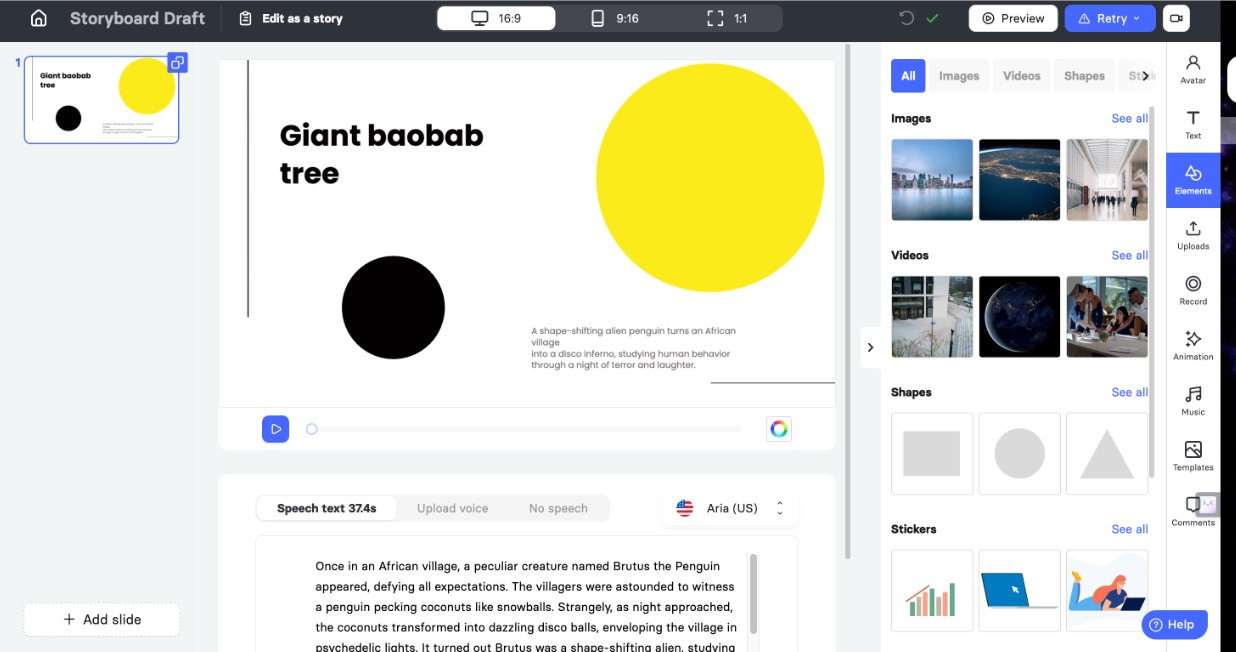This screenshot has width=1236, height=652.
Task: Click the slide playback progress slider
Action: (525, 429)
